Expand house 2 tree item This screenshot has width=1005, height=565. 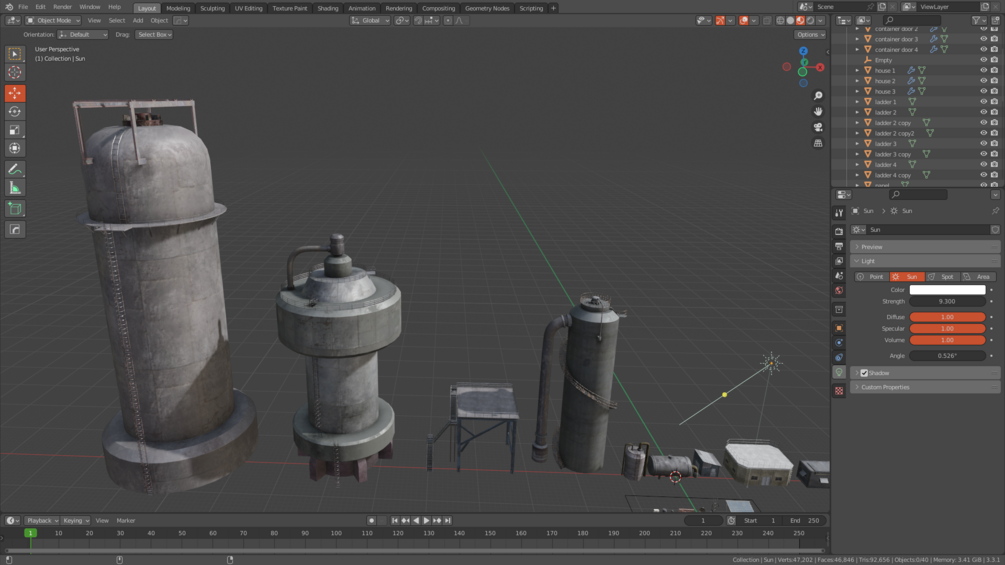point(857,81)
